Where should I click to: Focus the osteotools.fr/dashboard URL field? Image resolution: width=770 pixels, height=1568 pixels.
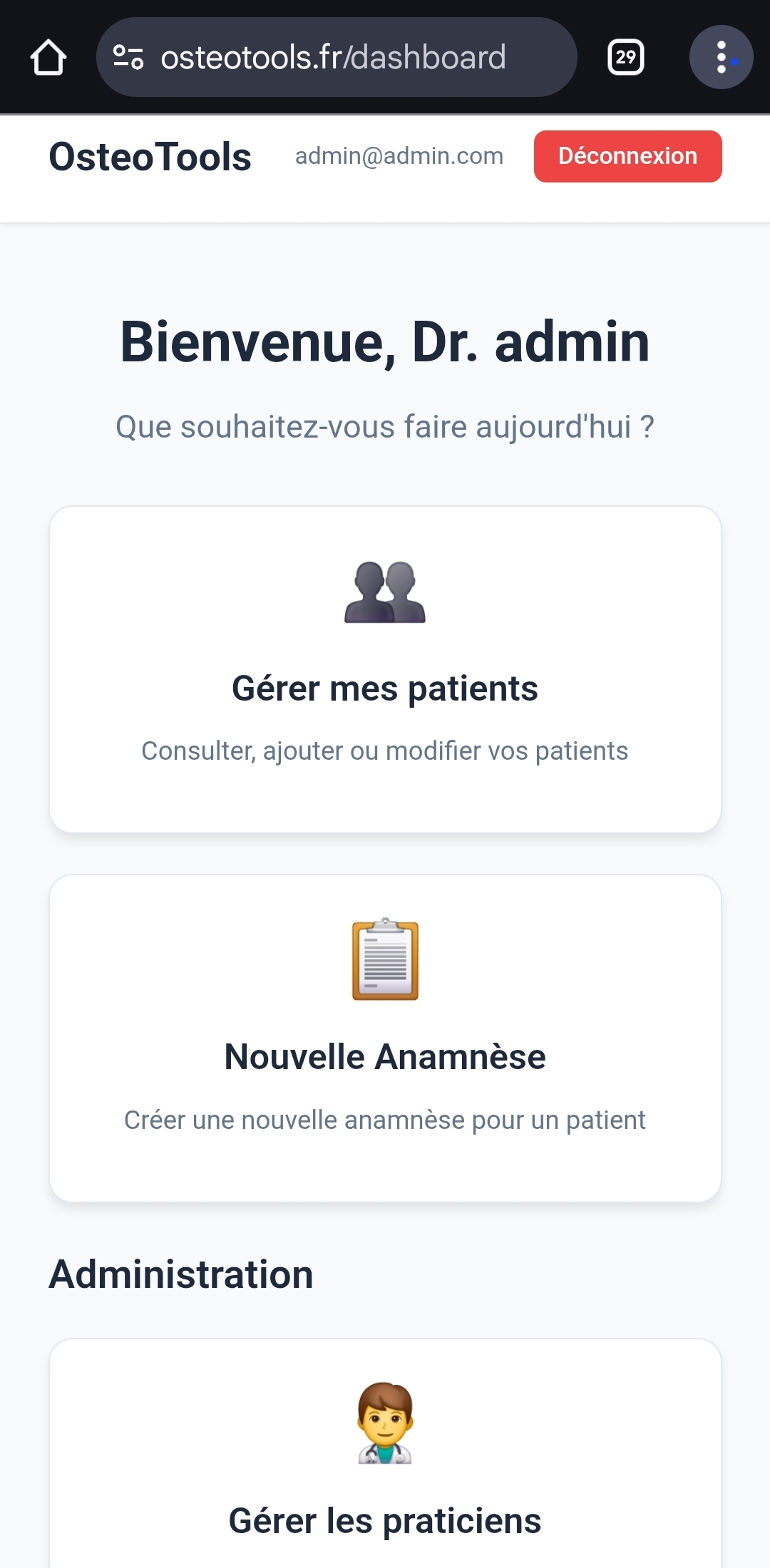pos(333,58)
